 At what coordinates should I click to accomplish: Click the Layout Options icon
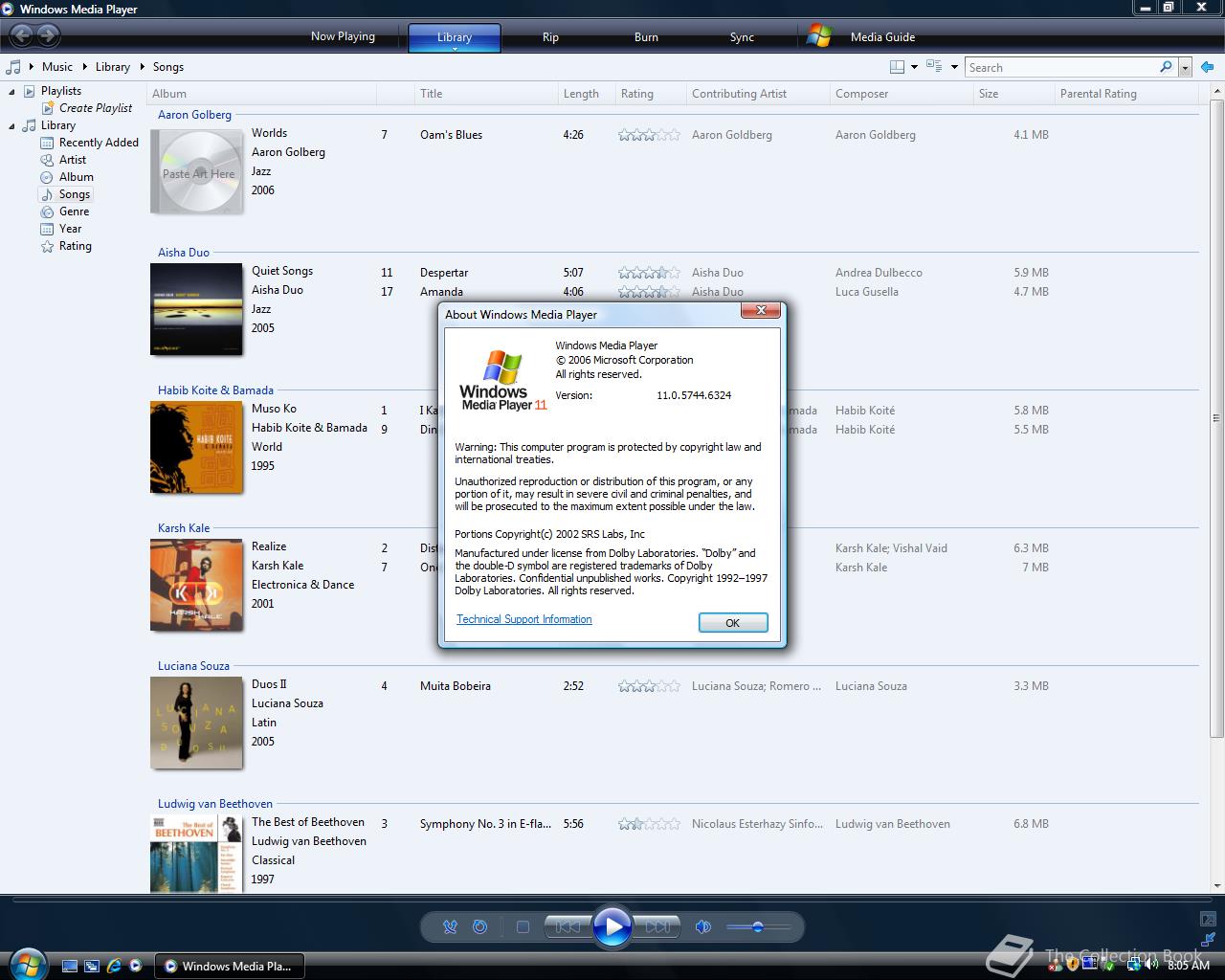897,67
